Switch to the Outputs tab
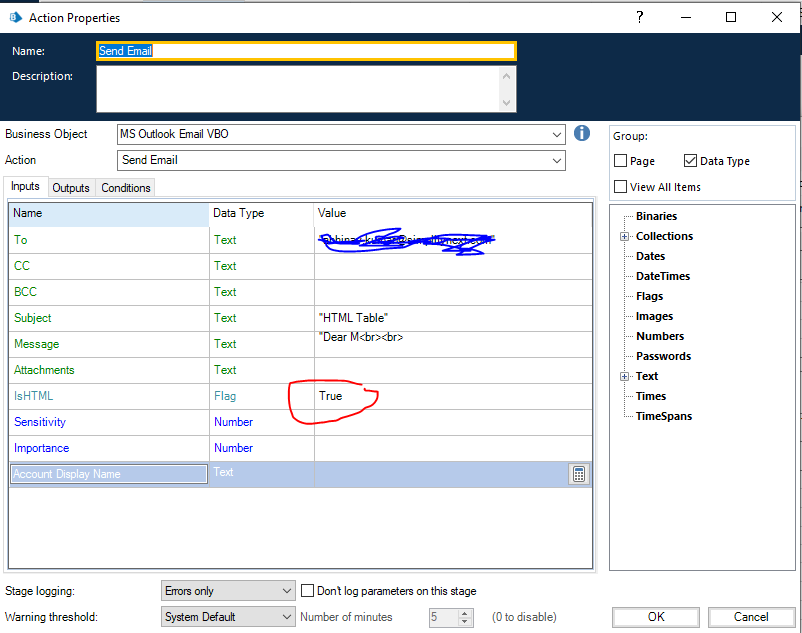 point(71,188)
